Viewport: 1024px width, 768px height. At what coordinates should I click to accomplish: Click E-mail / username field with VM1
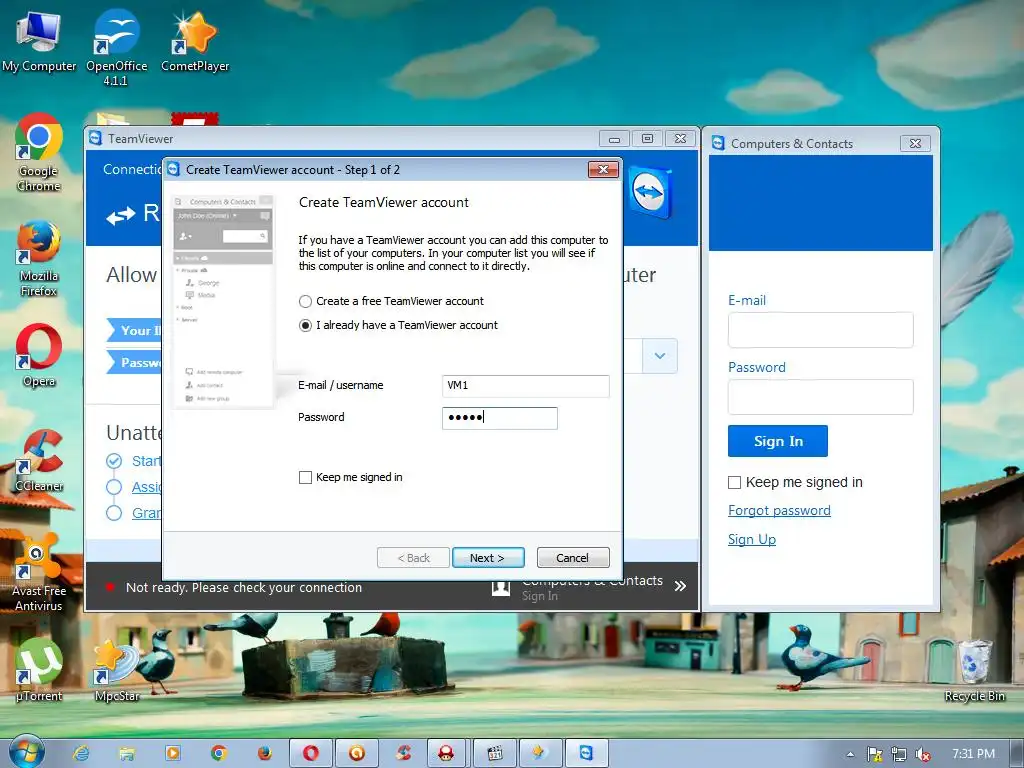click(x=526, y=386)
